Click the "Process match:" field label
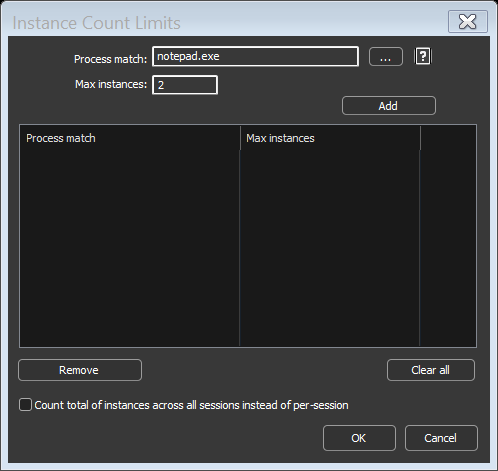Viewport: 498px width, 471px height. tap(110, 59)
